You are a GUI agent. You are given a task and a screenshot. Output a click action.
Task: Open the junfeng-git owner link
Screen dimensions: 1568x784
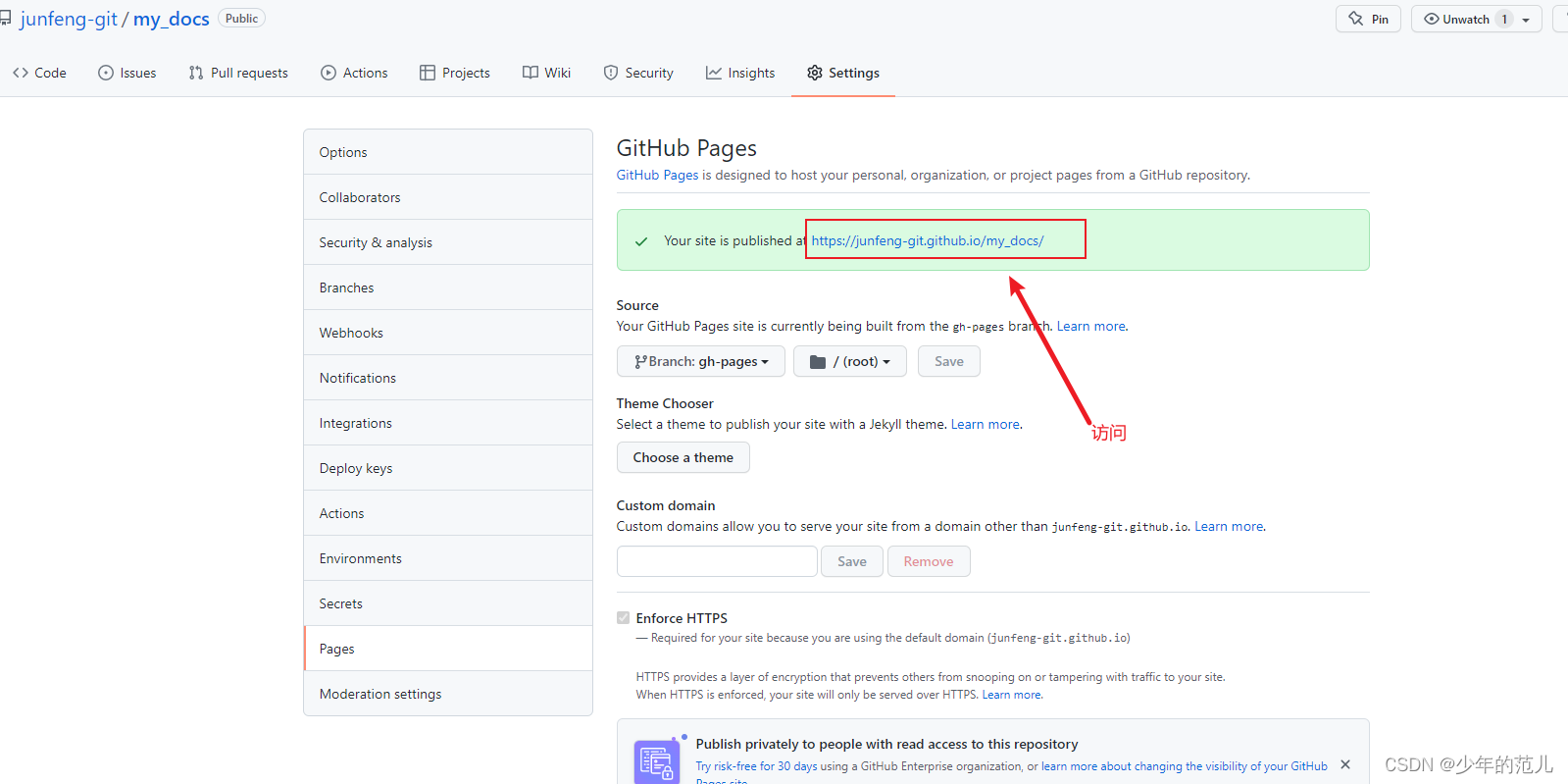click(69, 19)
